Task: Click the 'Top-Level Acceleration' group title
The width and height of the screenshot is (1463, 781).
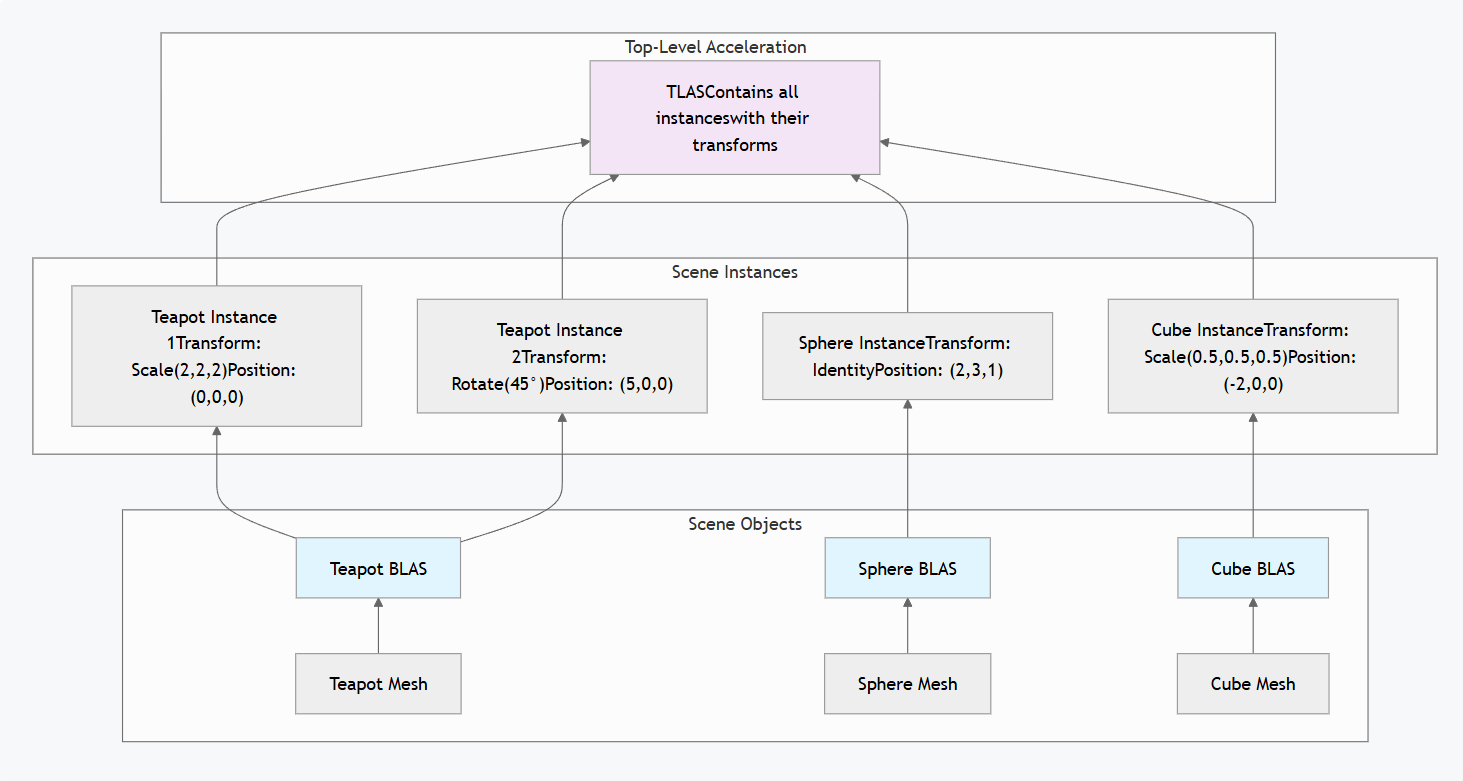Action: tap(716, 47)
